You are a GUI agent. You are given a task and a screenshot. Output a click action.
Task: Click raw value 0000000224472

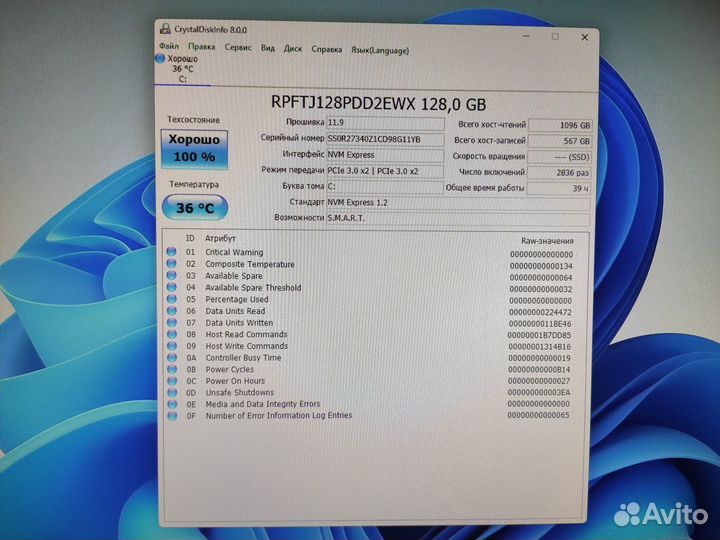(x=540, y=312)
